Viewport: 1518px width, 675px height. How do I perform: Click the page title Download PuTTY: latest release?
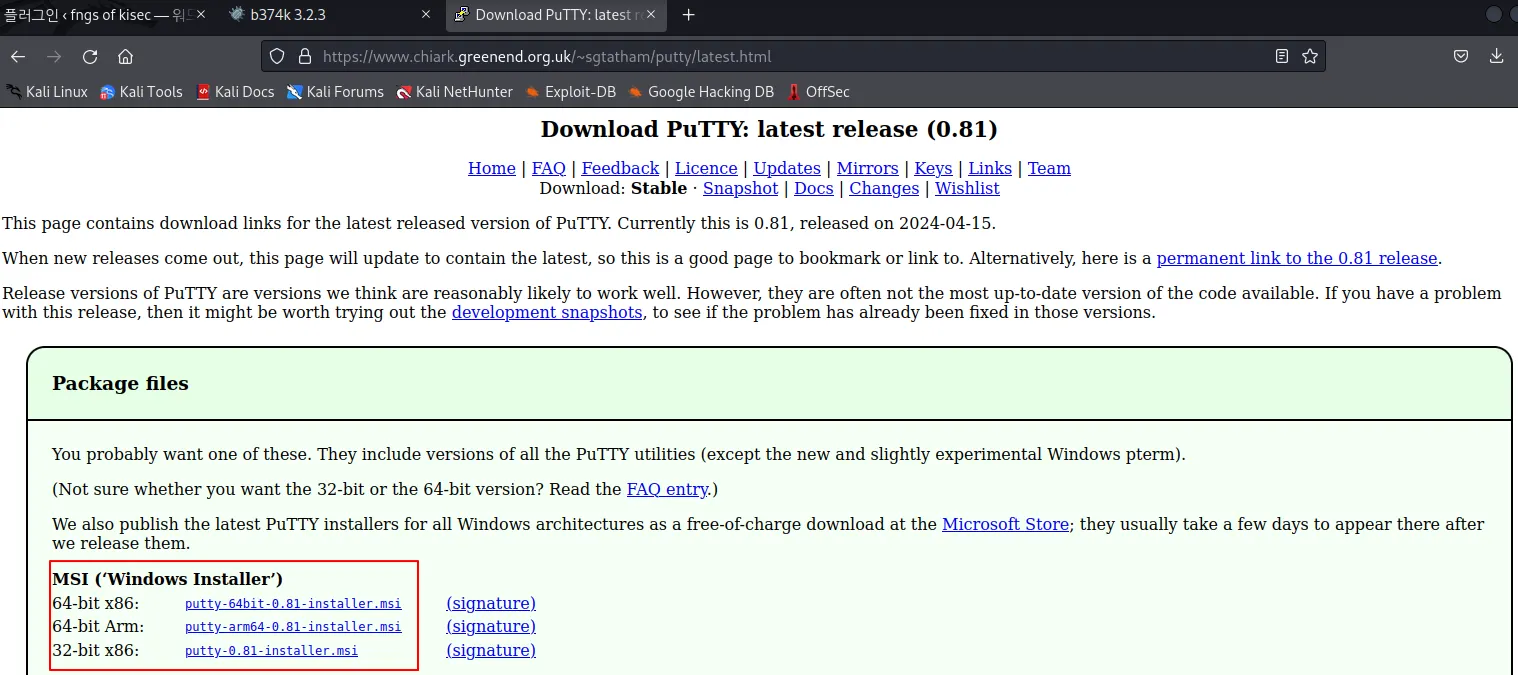769,129
